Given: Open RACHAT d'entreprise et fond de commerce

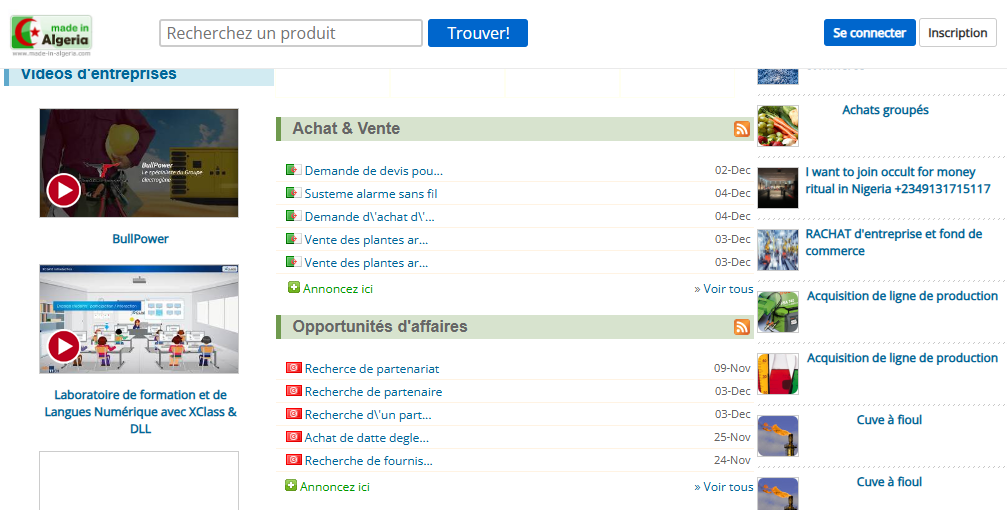Looking at the screenshot, I should pos(893,242).
